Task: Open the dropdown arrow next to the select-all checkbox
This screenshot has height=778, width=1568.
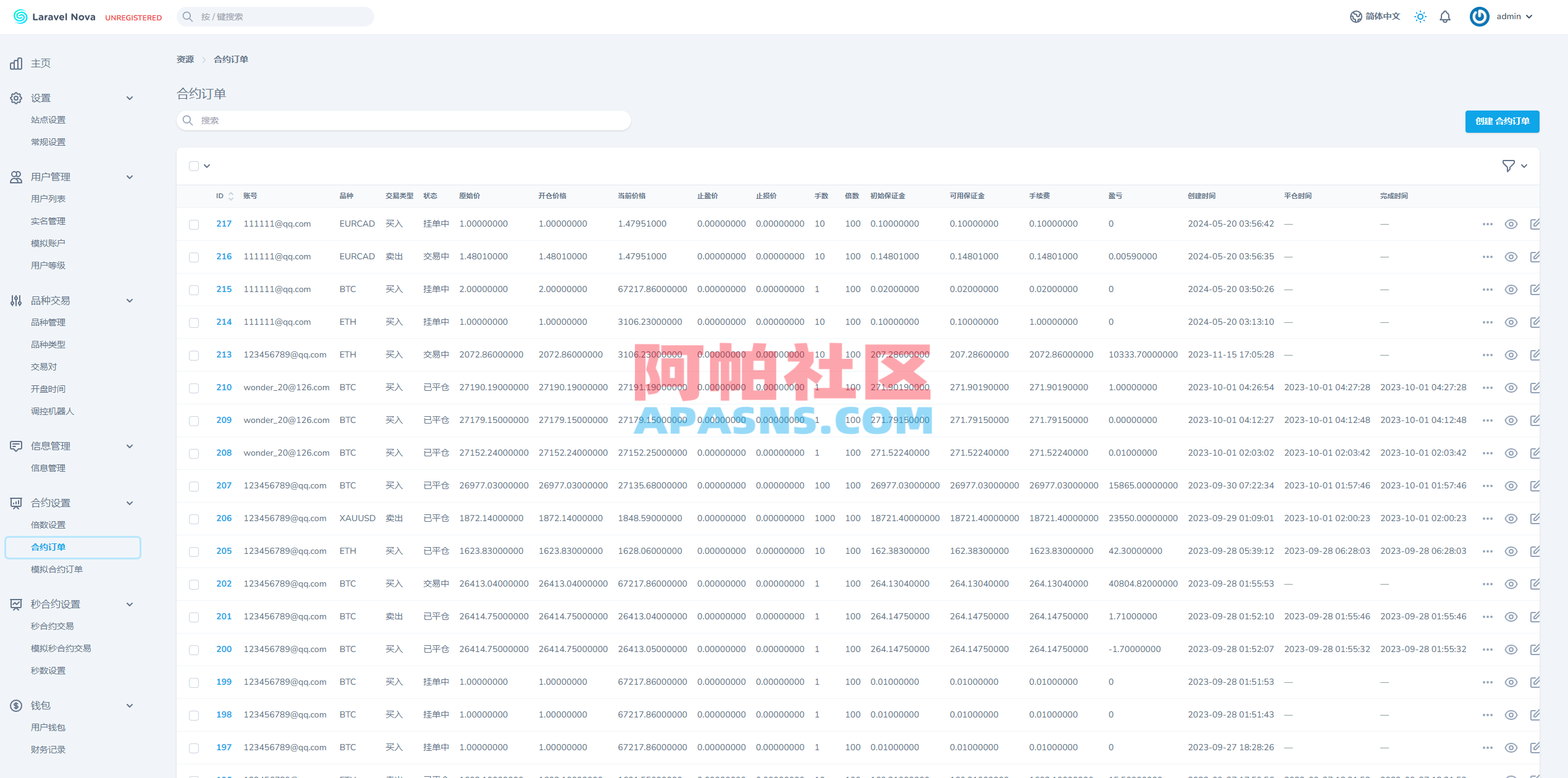Action: coord(208,166)
